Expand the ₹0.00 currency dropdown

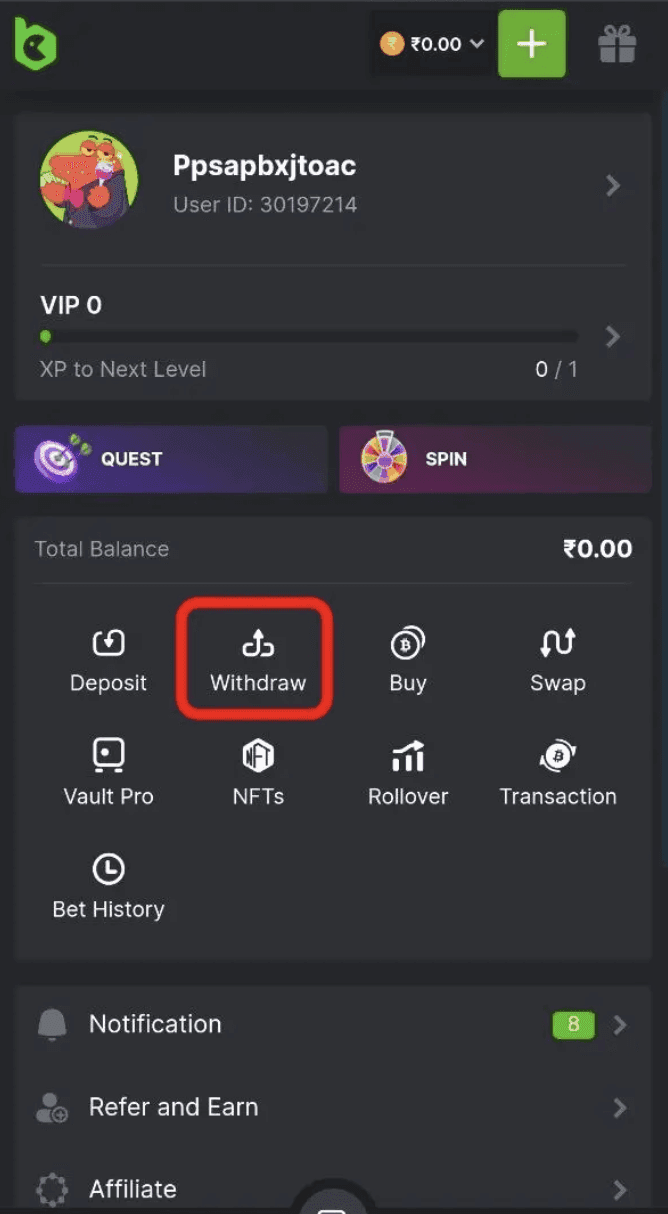[x=432, y=43]
